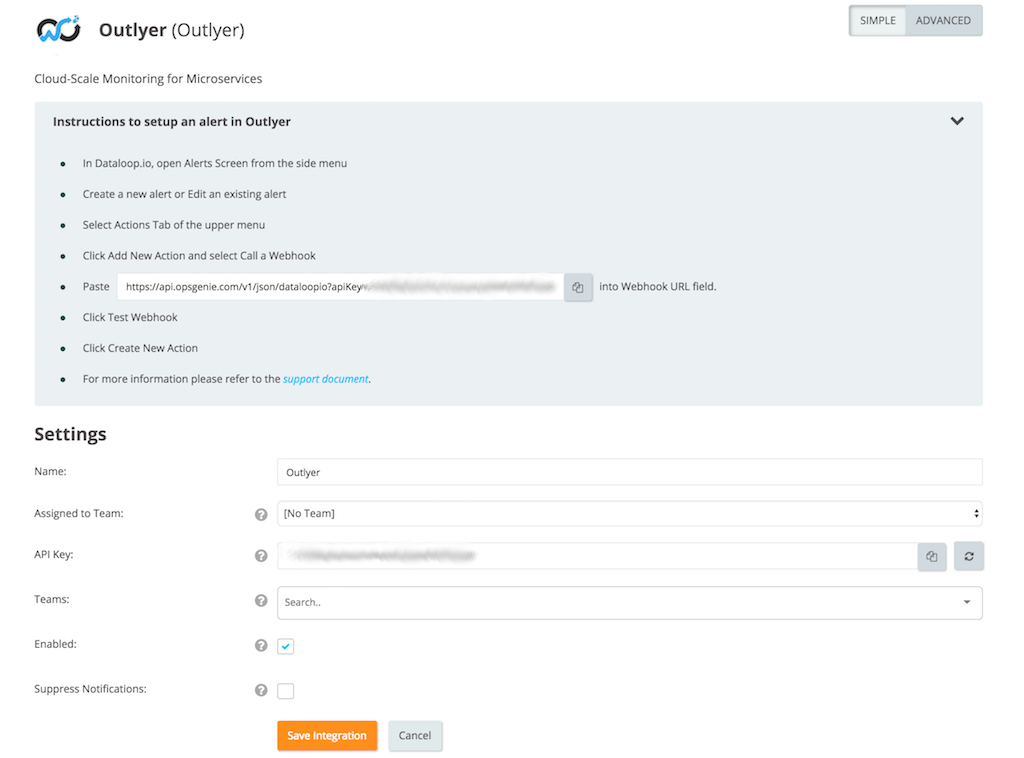Click the webhook URL text field
The width and height of the screenshot is (1024, 758).
pyautogui.click(x=340, y=287)
